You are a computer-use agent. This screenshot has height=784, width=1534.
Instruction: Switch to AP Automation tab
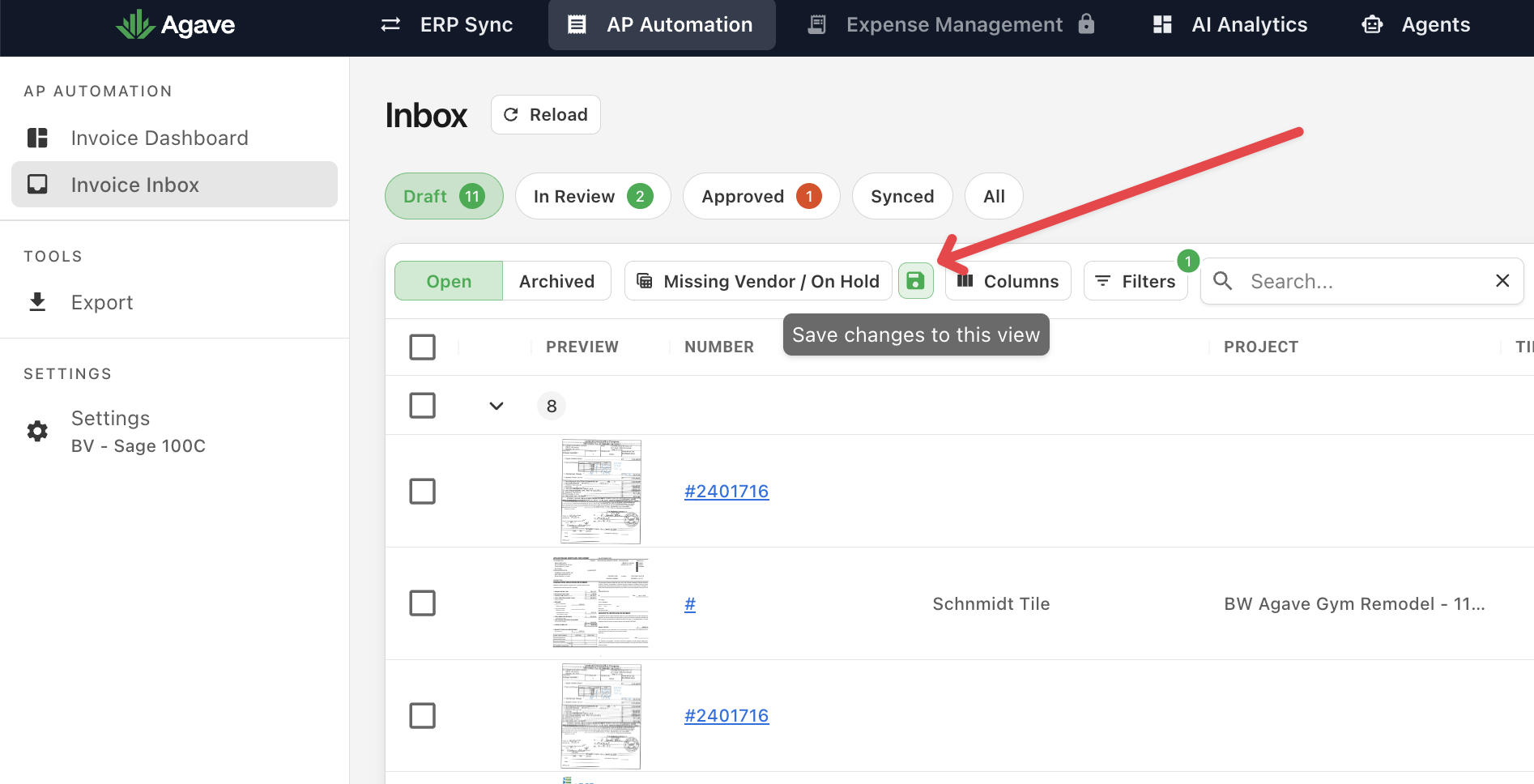[662, 25]
